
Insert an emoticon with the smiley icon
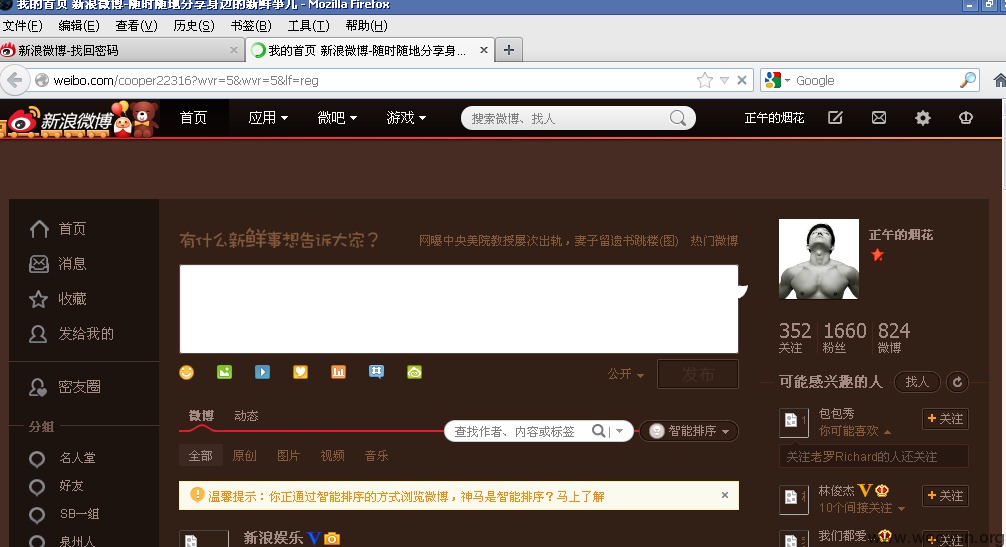click(186, 372)
